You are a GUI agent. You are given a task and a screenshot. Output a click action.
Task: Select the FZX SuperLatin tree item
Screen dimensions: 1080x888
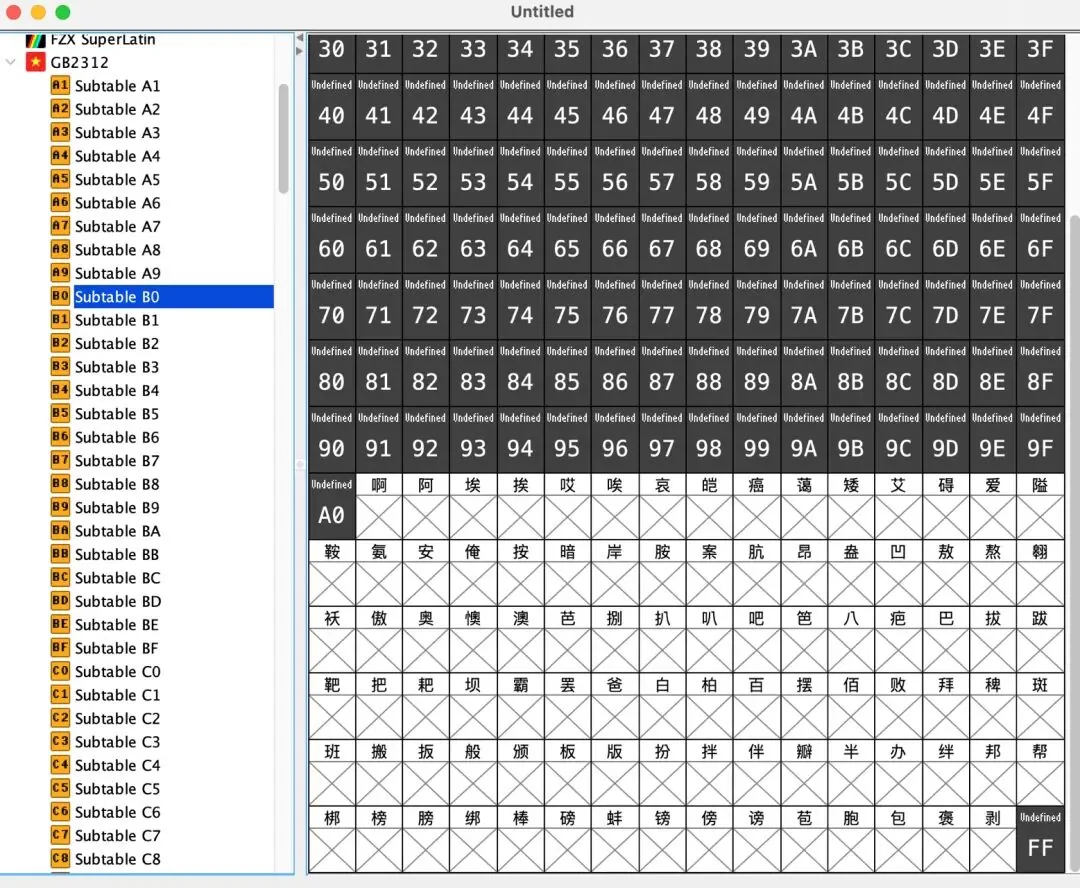[x=103, y=39]
